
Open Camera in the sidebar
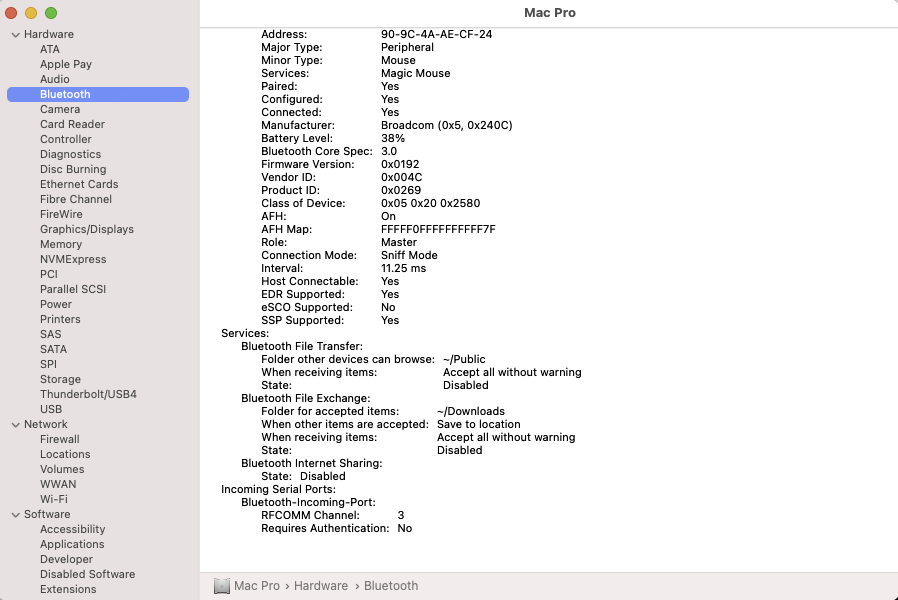[60, 109]
